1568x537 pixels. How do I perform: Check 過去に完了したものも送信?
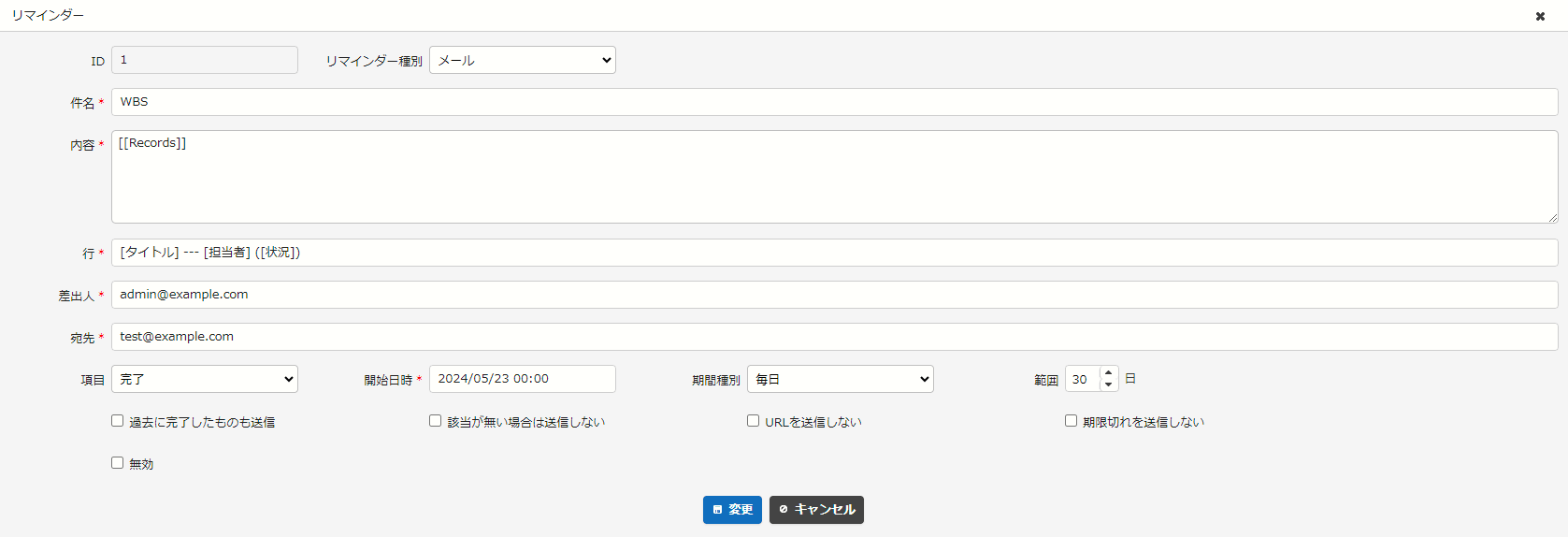tap(118, 421)
